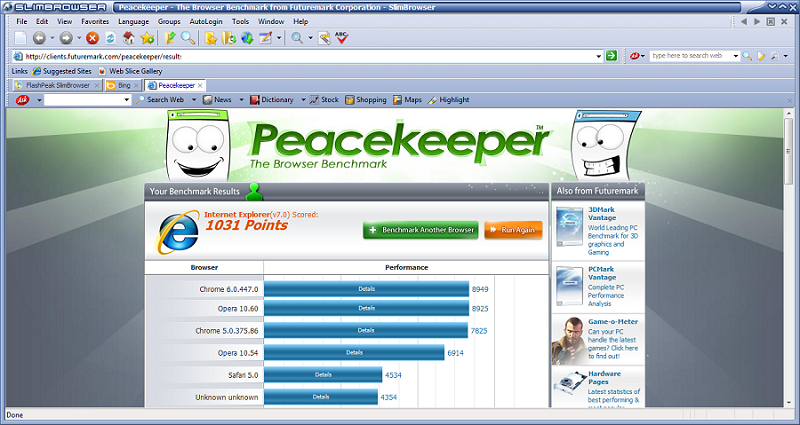Add to favorites with the star-plus icon
This screenshot has width=800, height=425.
[x=147, y=38]
